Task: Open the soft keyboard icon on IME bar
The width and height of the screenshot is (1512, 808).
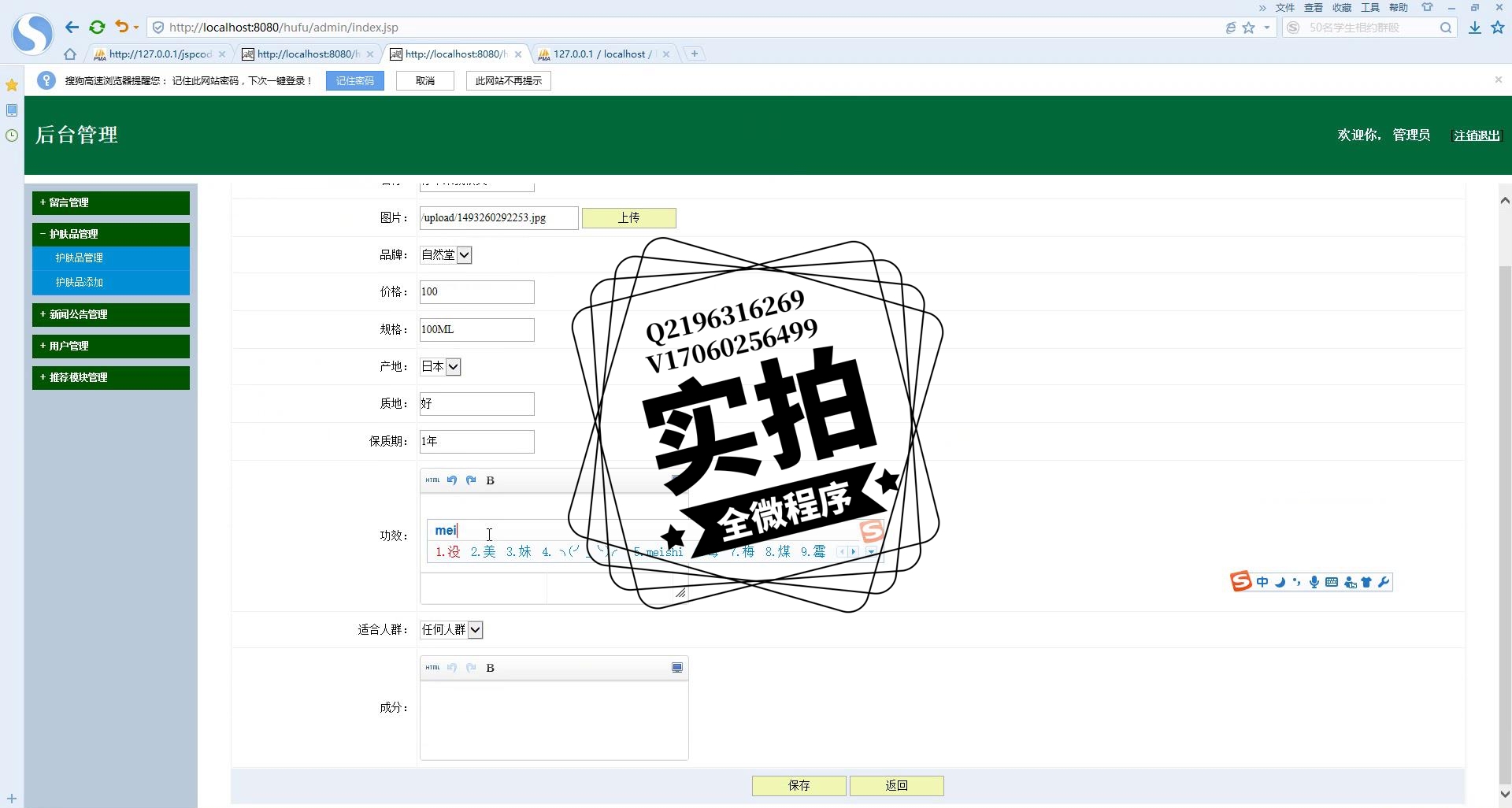Action: [x=1332, y=582]
